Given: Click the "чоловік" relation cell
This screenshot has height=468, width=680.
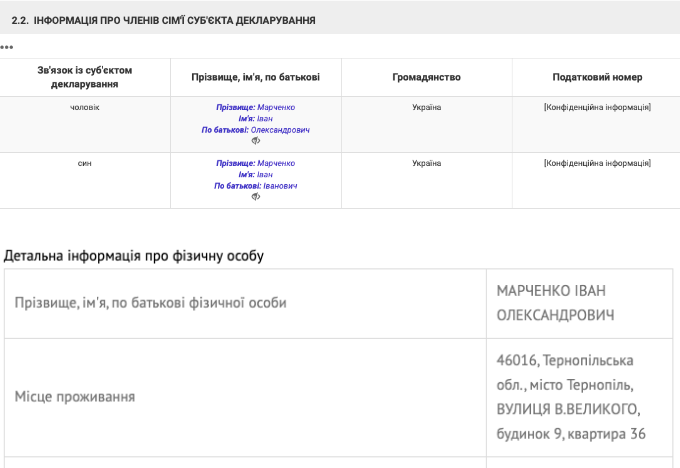Looking at the screenshot, I should click(85, 107).
